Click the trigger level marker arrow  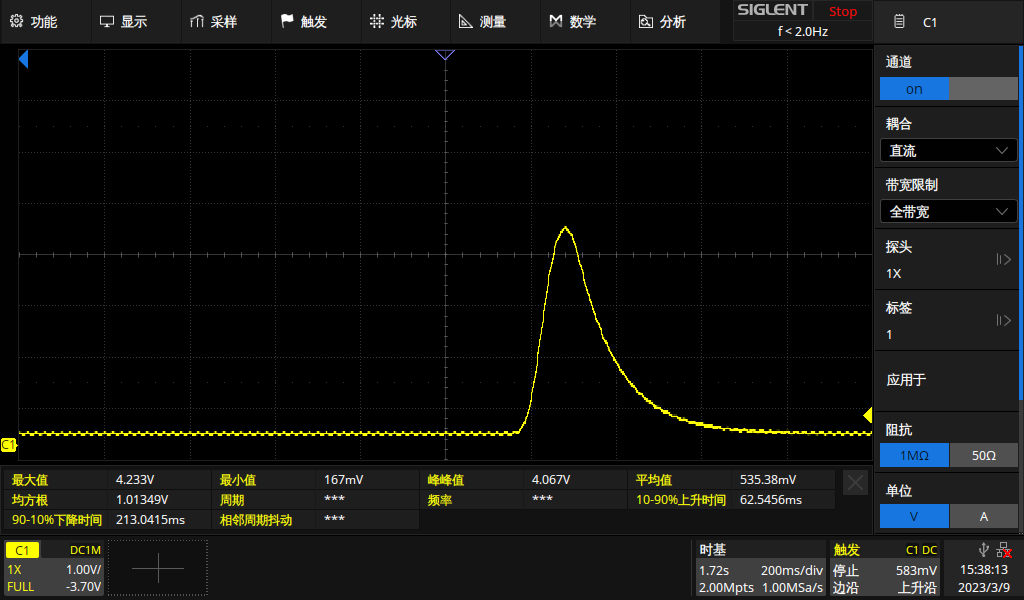point(867,415)
